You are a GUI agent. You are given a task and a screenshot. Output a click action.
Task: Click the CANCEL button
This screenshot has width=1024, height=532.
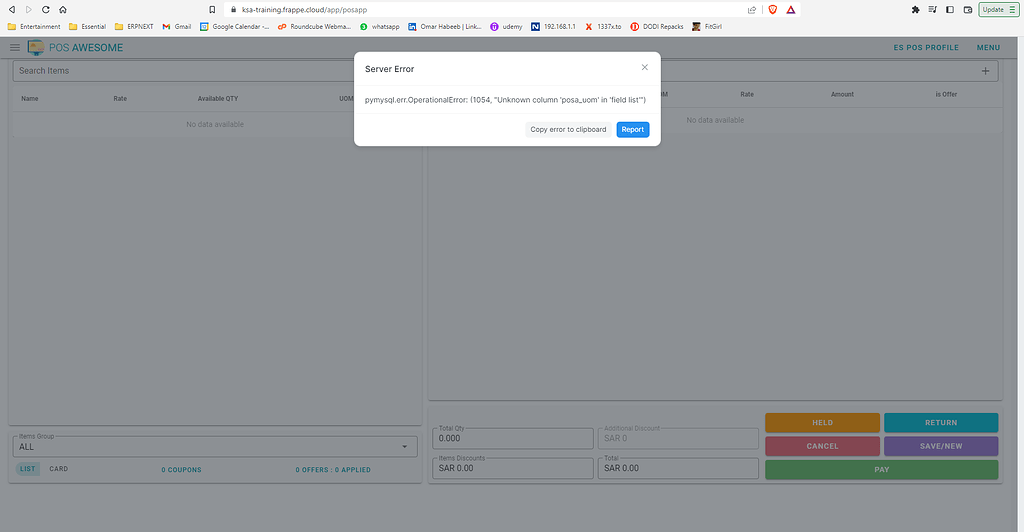click(822, 446)
